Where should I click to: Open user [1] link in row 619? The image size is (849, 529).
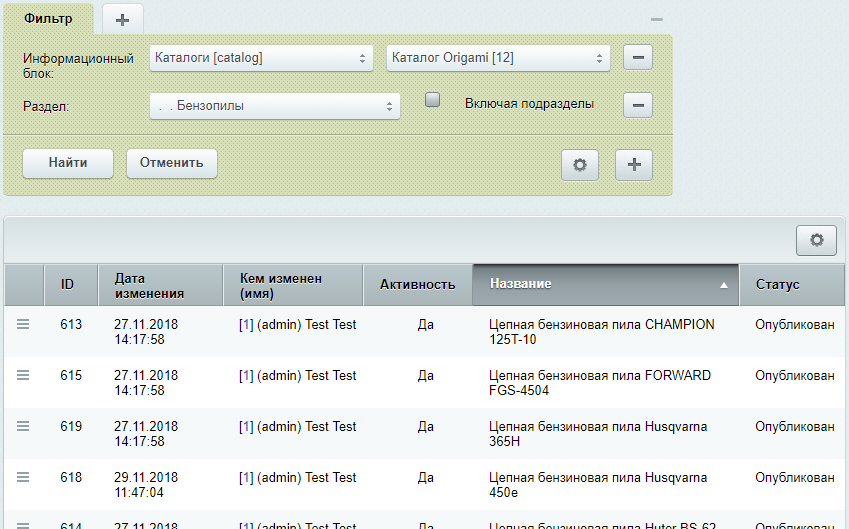(x=246, y=426)
